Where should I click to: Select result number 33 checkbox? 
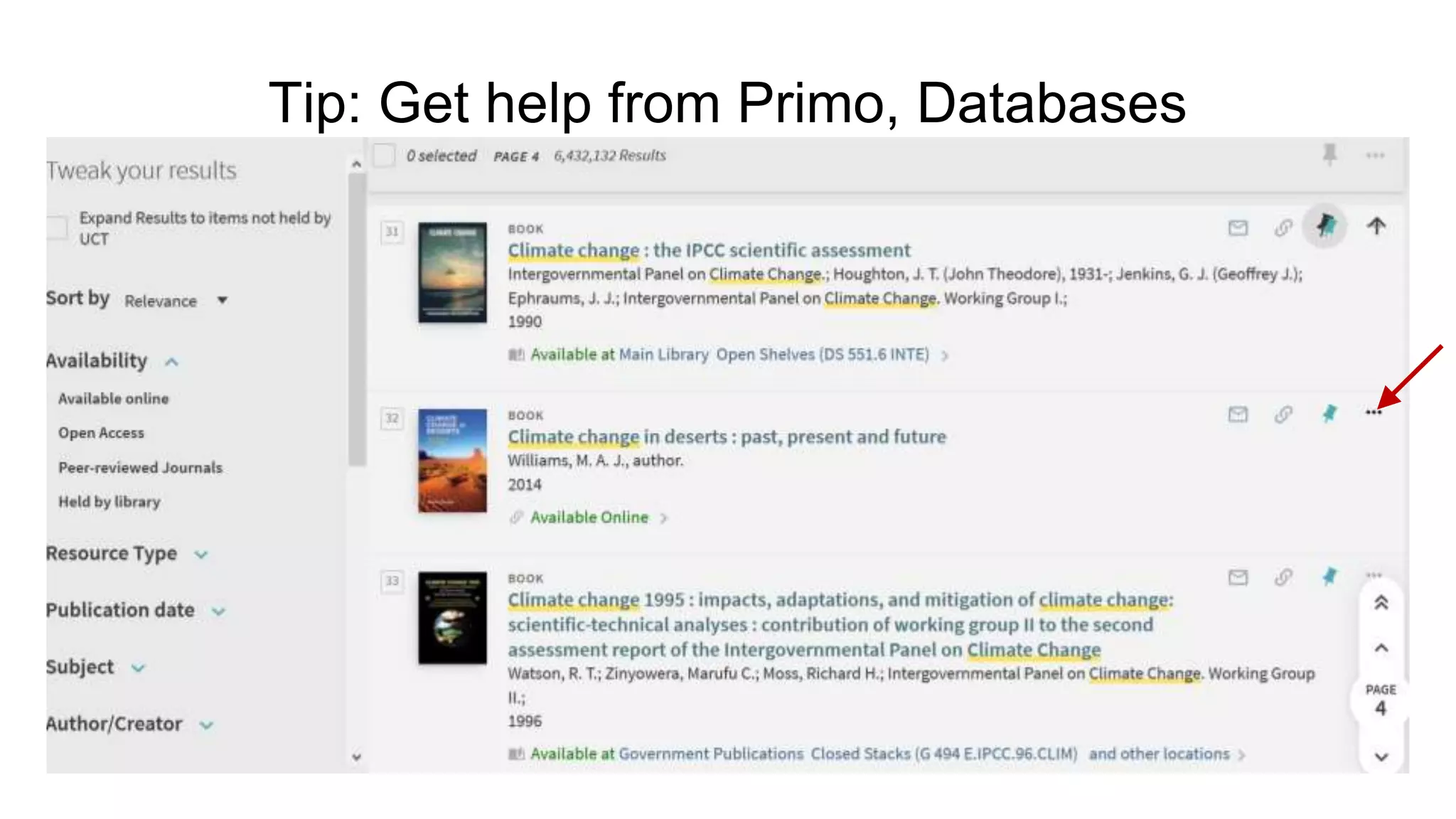click(392, 581)
